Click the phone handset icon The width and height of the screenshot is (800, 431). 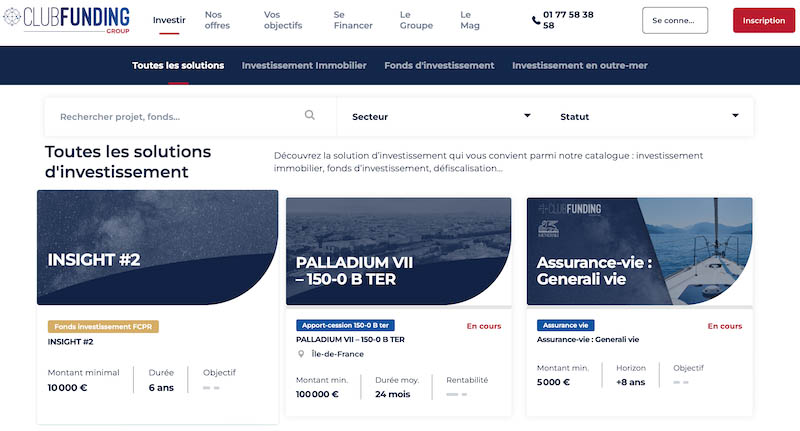[536, 20]
